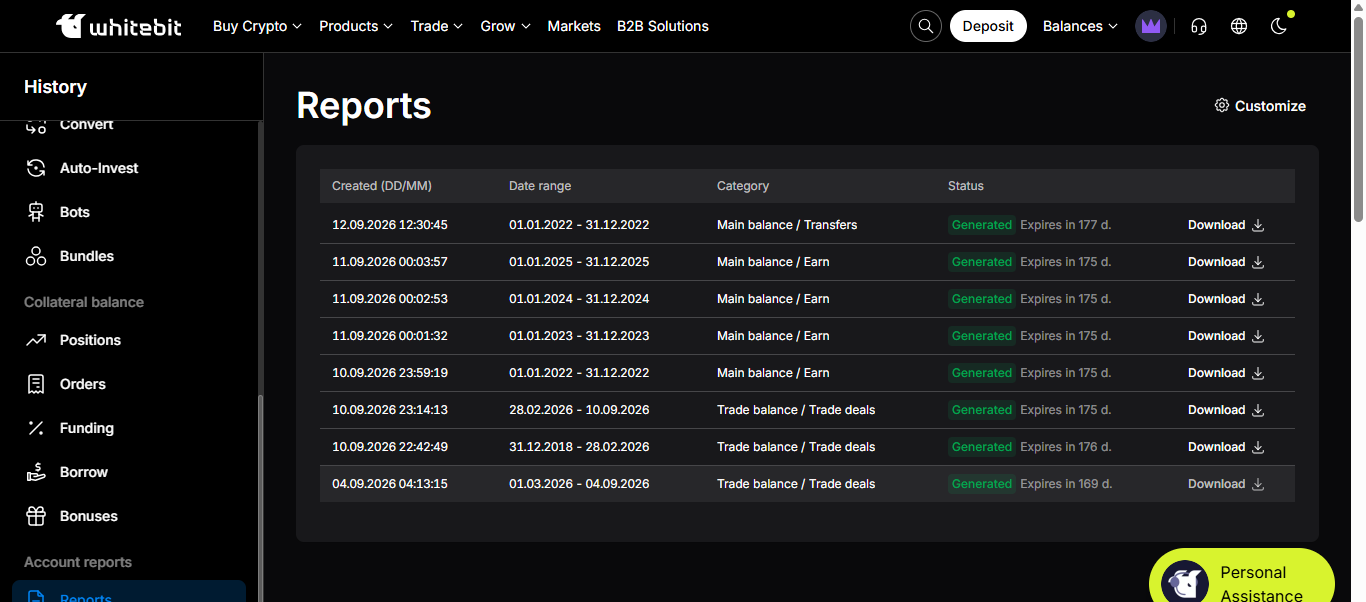Toggle the moon dark-mode icon
Viewport: 1366px width, 602px height.
[x=1279, y=26]
